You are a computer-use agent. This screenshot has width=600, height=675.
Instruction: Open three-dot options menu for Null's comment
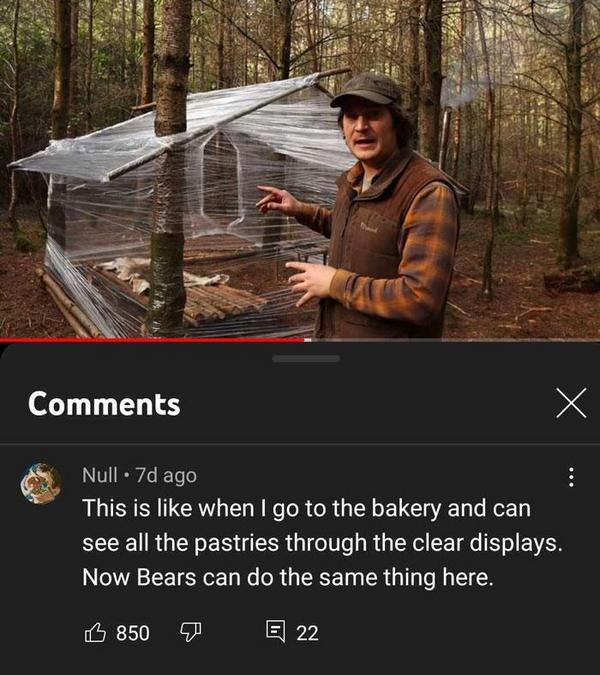(x=571, y=477)
